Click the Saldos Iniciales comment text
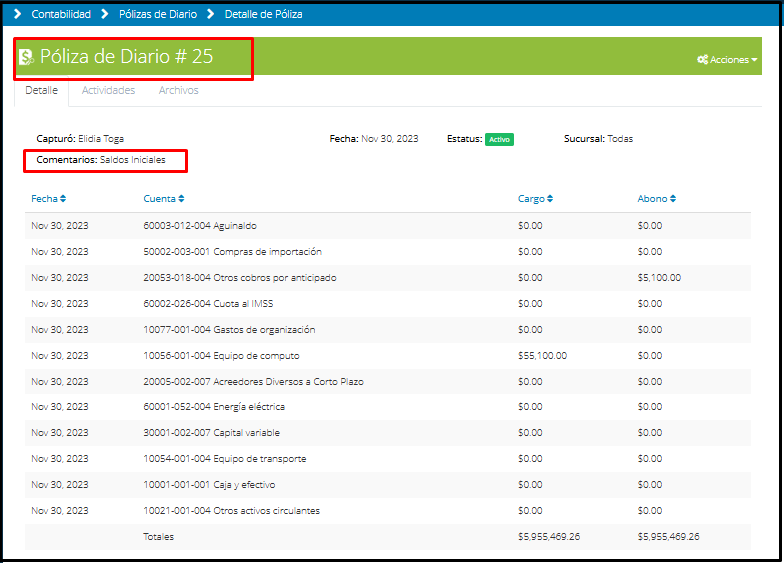784x563 pixels. [132, 160]
